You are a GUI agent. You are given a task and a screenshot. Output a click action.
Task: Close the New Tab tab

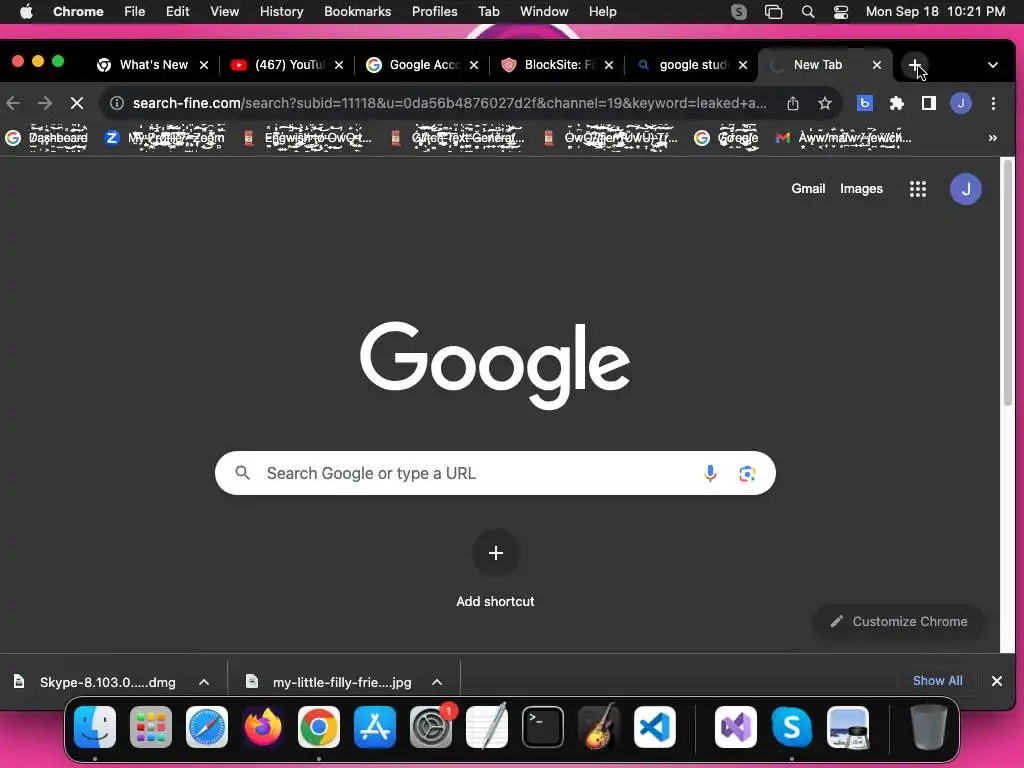point(877,65)
